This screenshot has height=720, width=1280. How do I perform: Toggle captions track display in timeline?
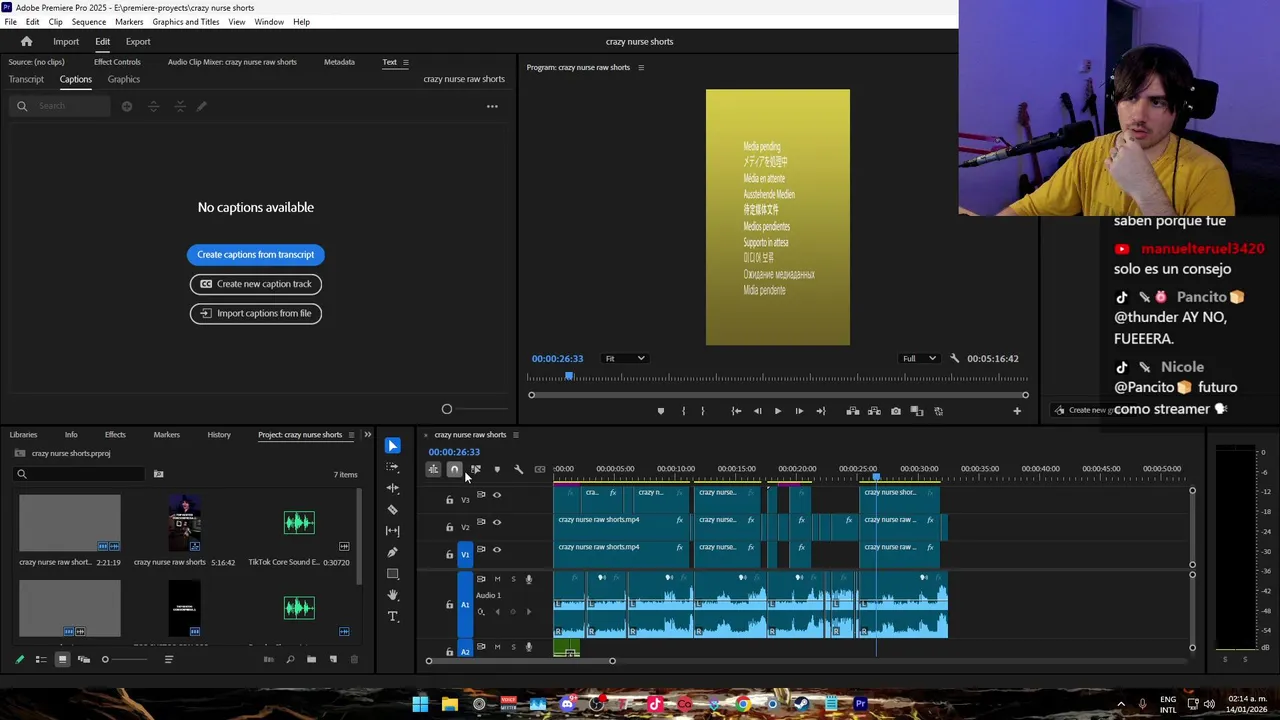coord(540,469)
